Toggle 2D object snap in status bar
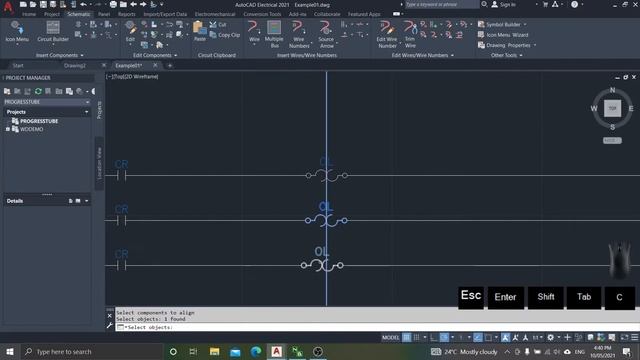Viewport: 640px width, 360px height. tap(488, 338)
